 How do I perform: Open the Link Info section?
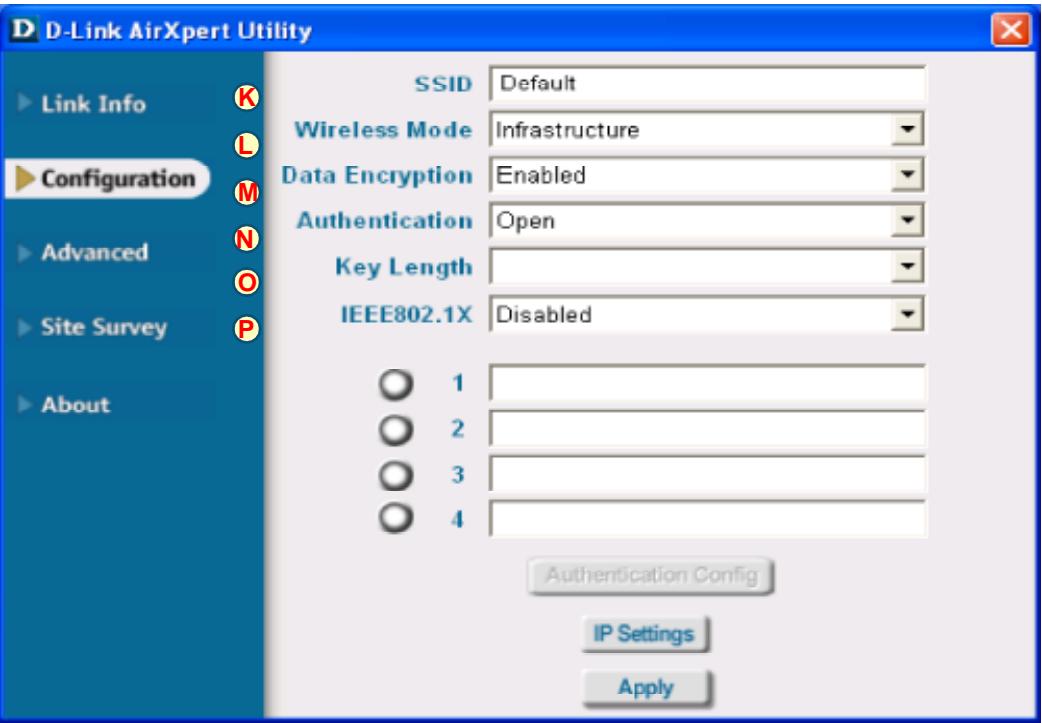tap(93, 104)
